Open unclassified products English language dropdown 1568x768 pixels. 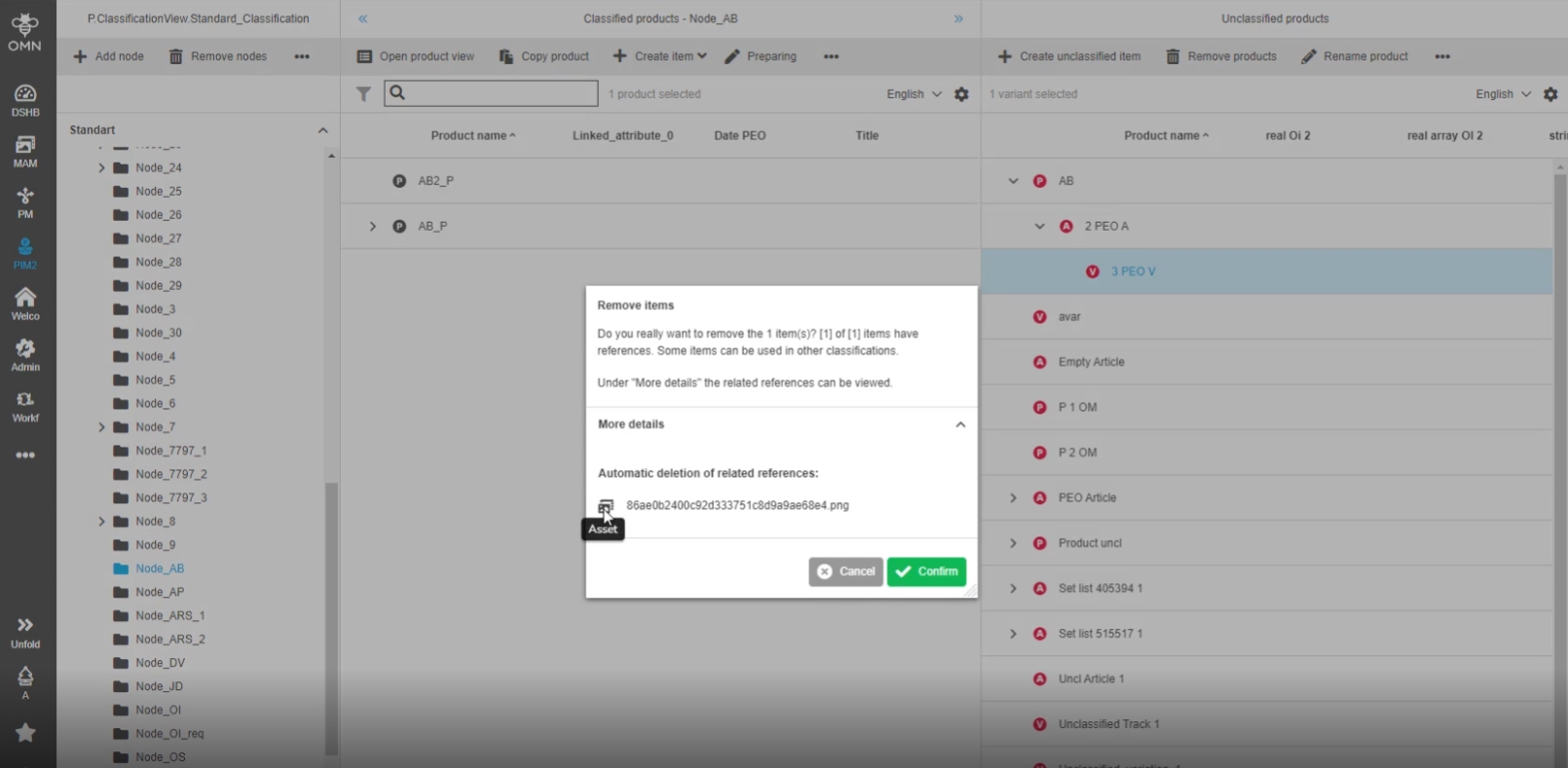tap(1503, 94)
